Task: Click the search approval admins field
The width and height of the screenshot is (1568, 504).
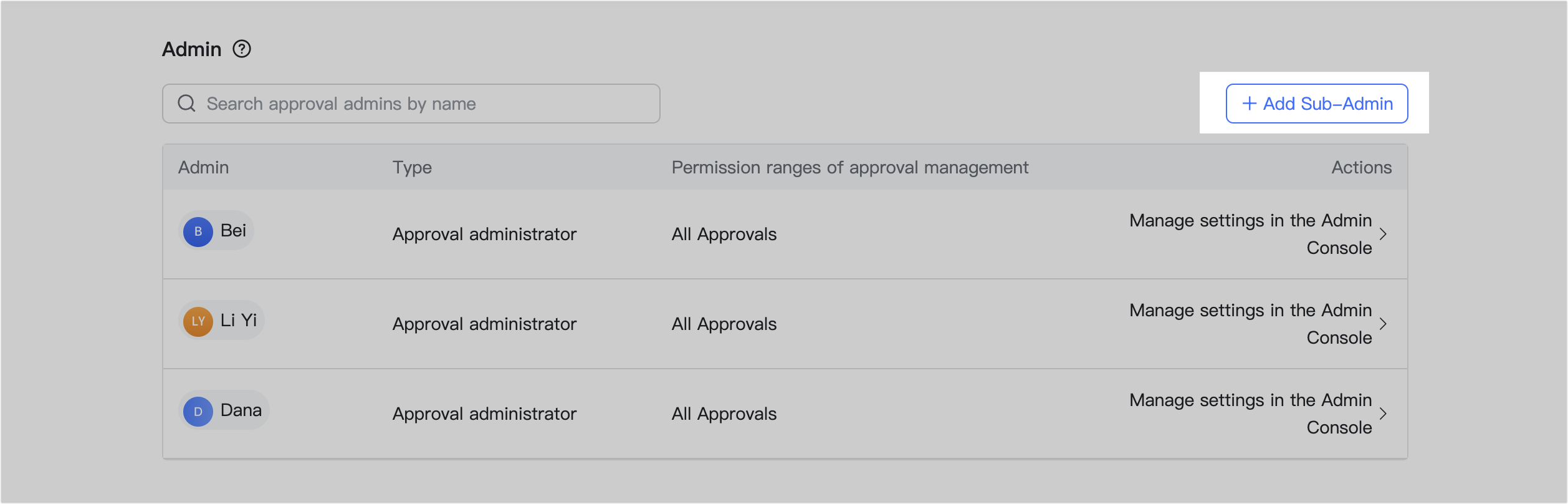Action: coord(411,103)
